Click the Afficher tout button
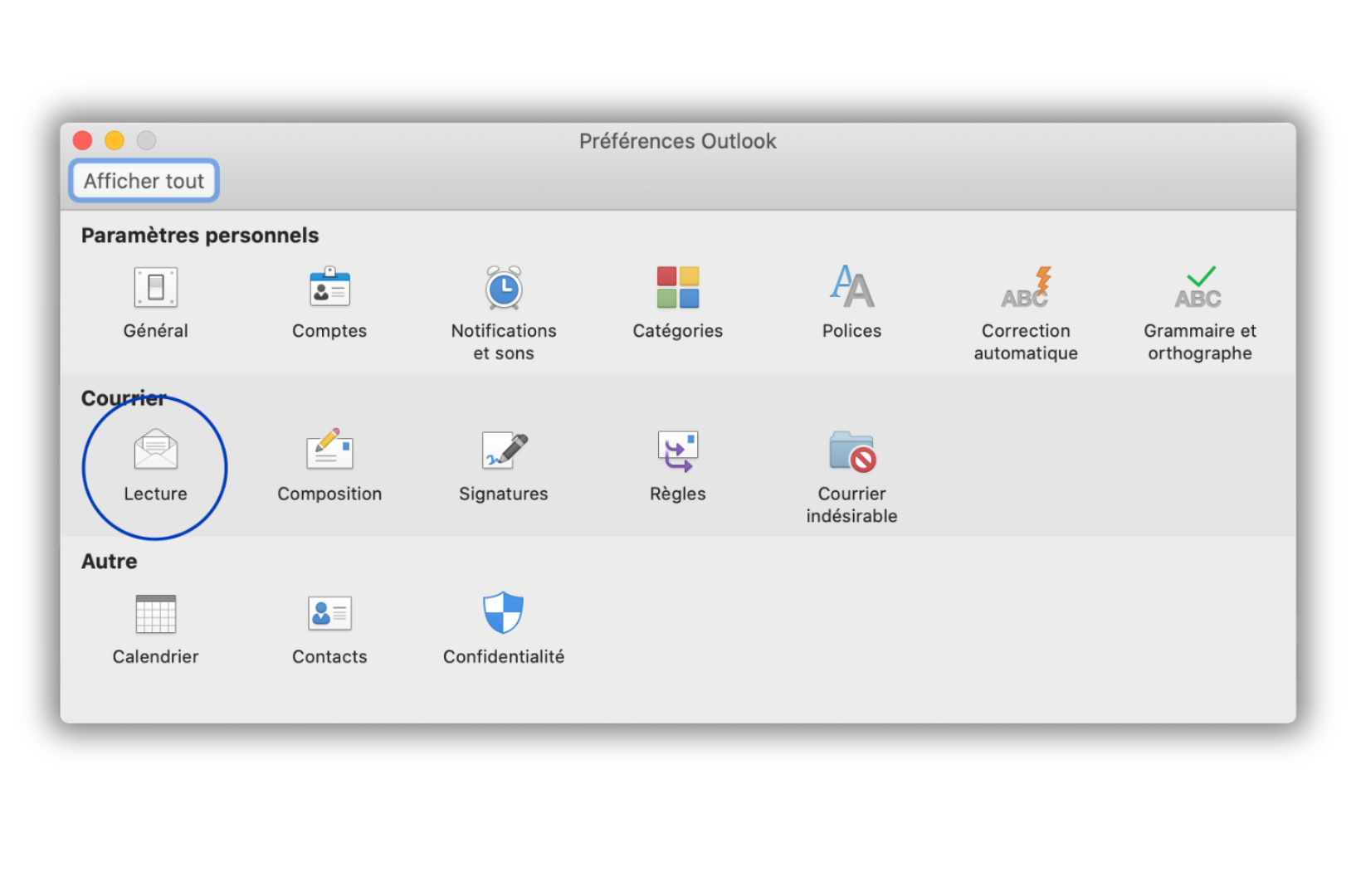Image resolution: width=1361 pixels, height=896 pixels. (x=144, y=181)
